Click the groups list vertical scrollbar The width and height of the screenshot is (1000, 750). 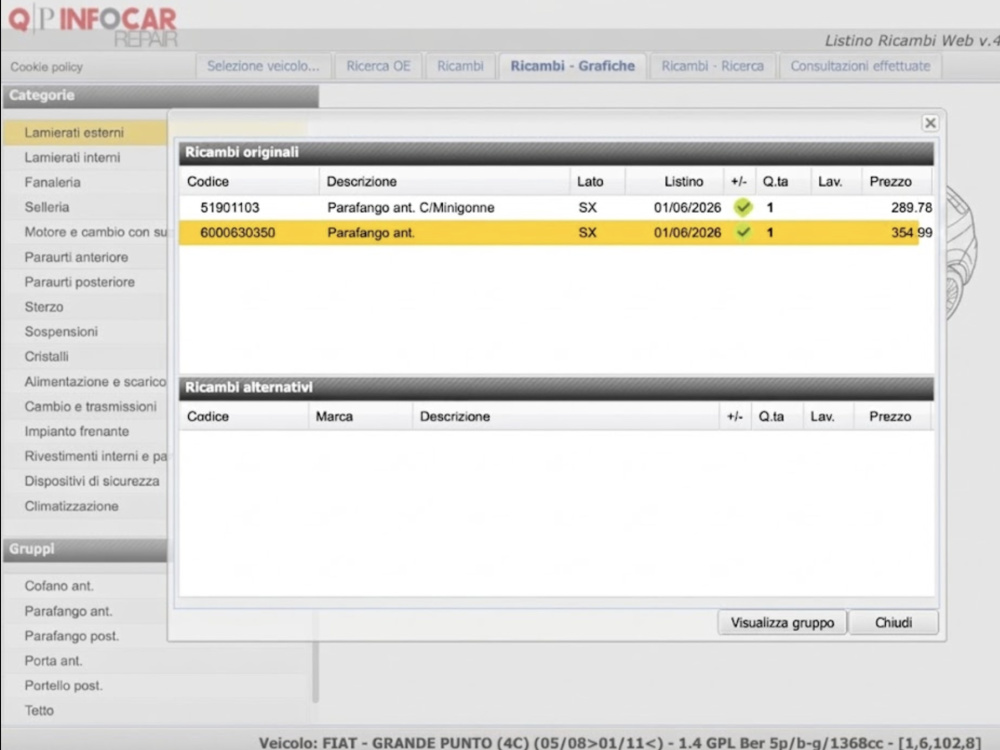pyautogui.click(x=315, y=671)
